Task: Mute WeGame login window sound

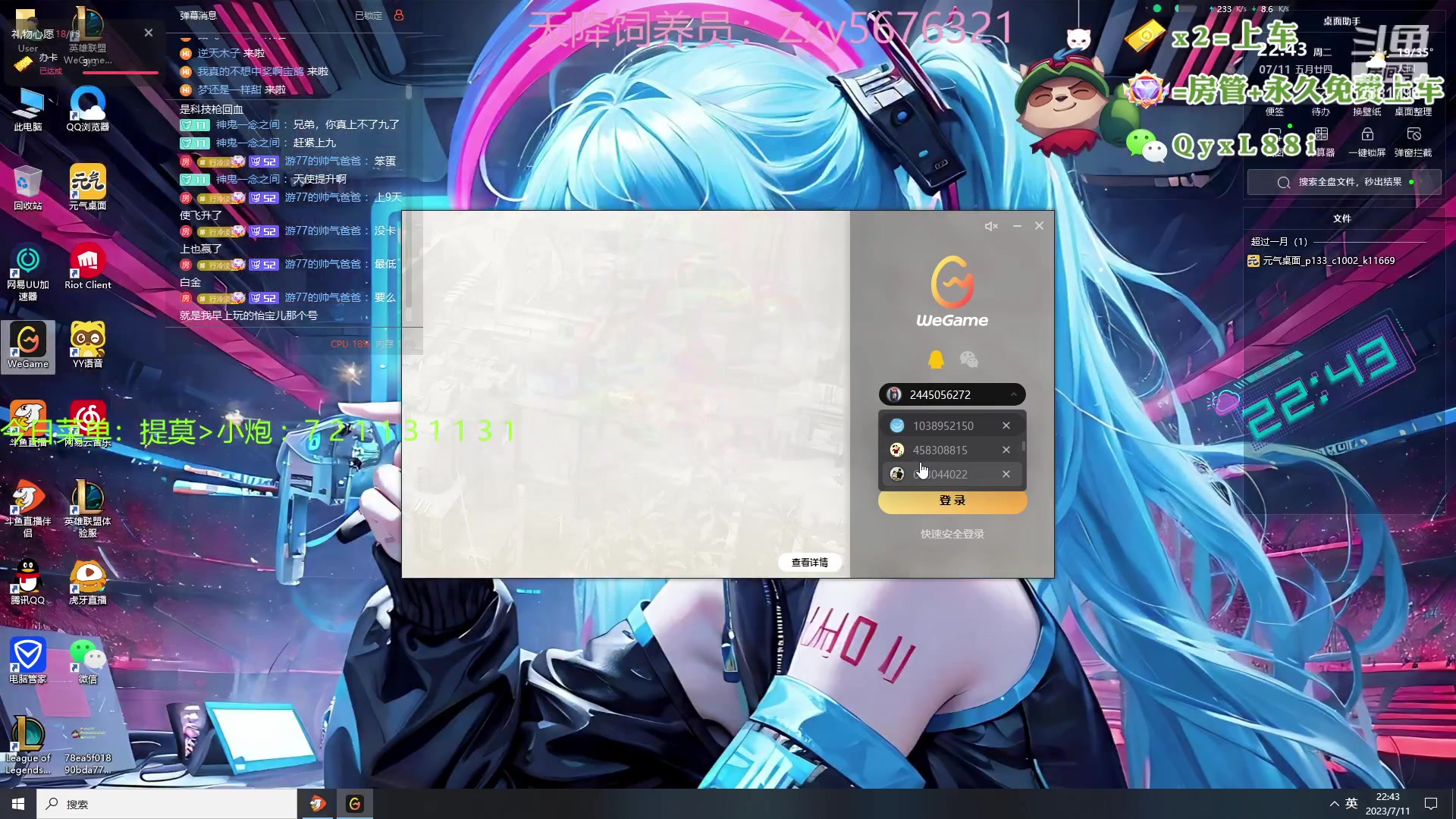Action: (991, 226)
